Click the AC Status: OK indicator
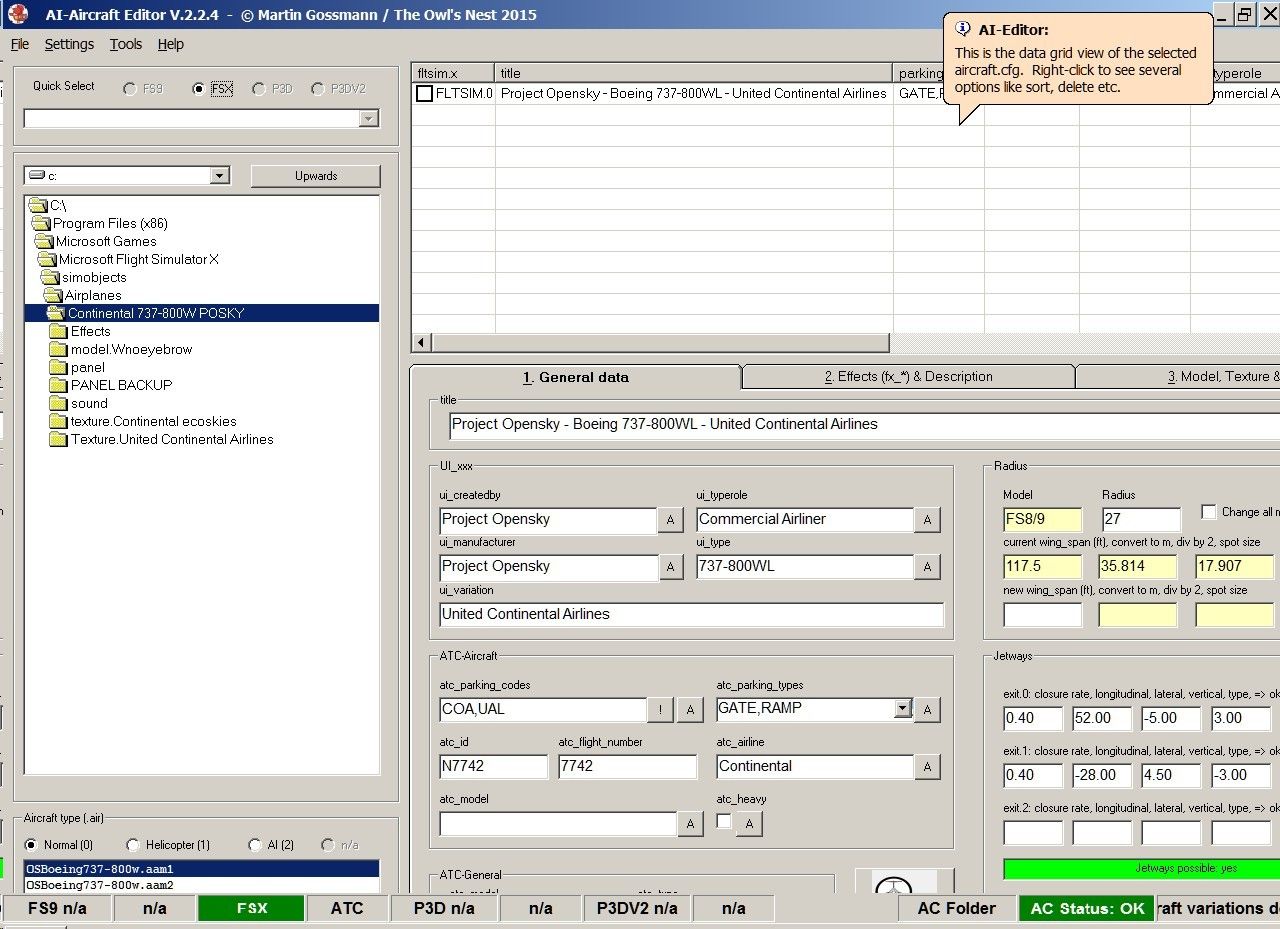Image resolution: width=1280 pixels, height=929 pixels. coord(1086,908)
